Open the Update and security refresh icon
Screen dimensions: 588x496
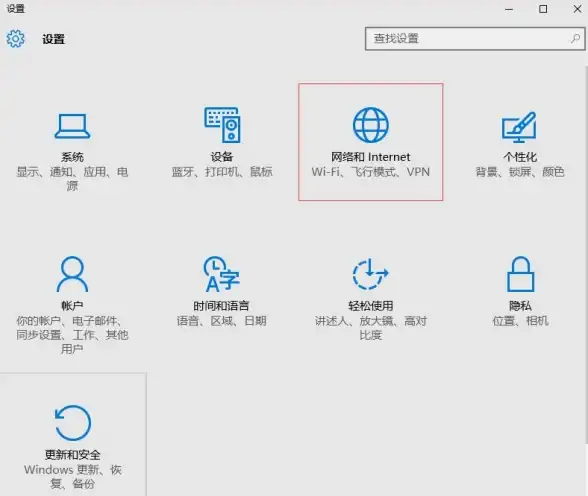click(72, 423)
